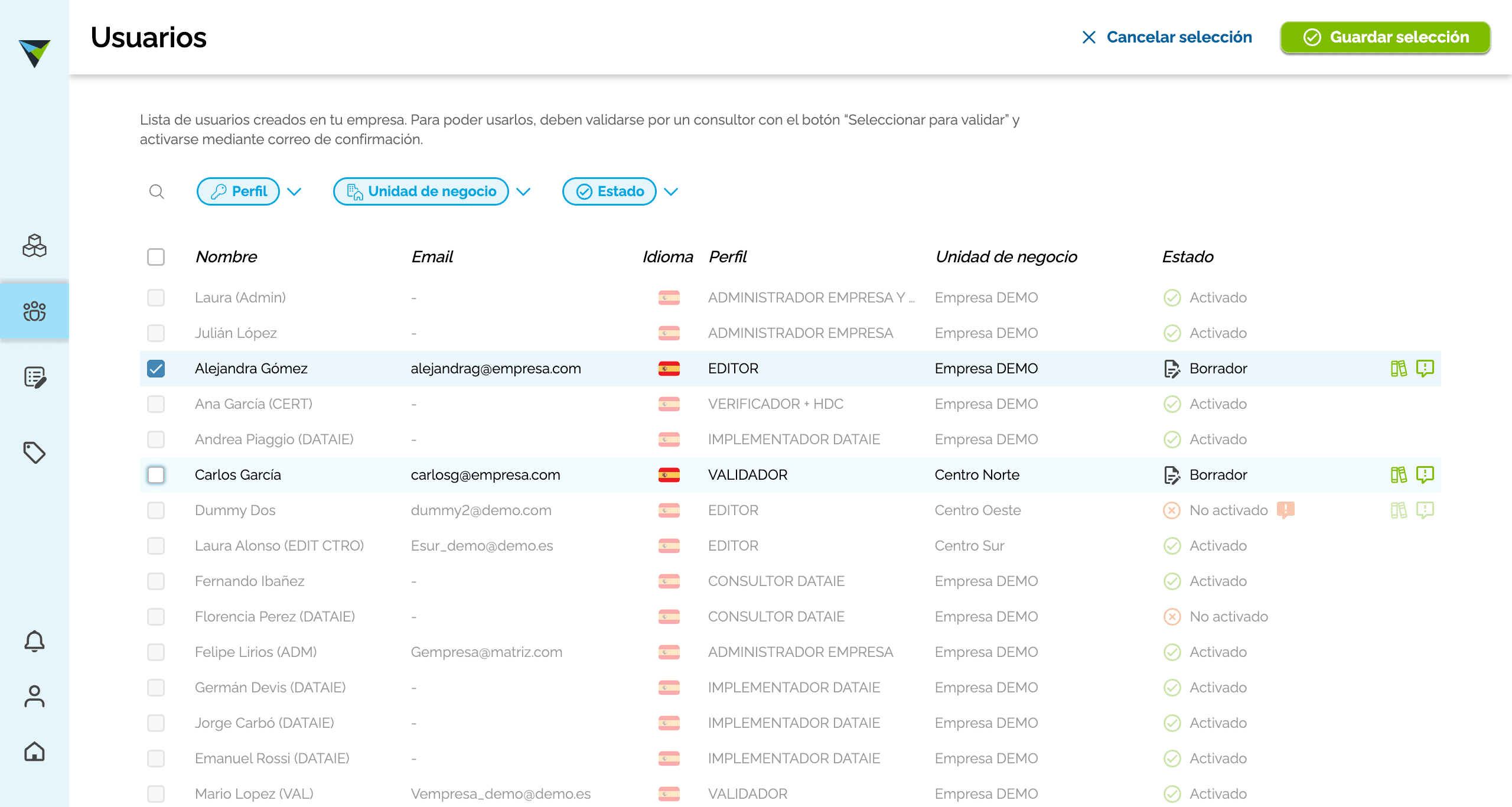Open the user profile icon in the sidebar
Viewport: 1512px width, 807px height.
pyautogui.click(x=34, y=696)
